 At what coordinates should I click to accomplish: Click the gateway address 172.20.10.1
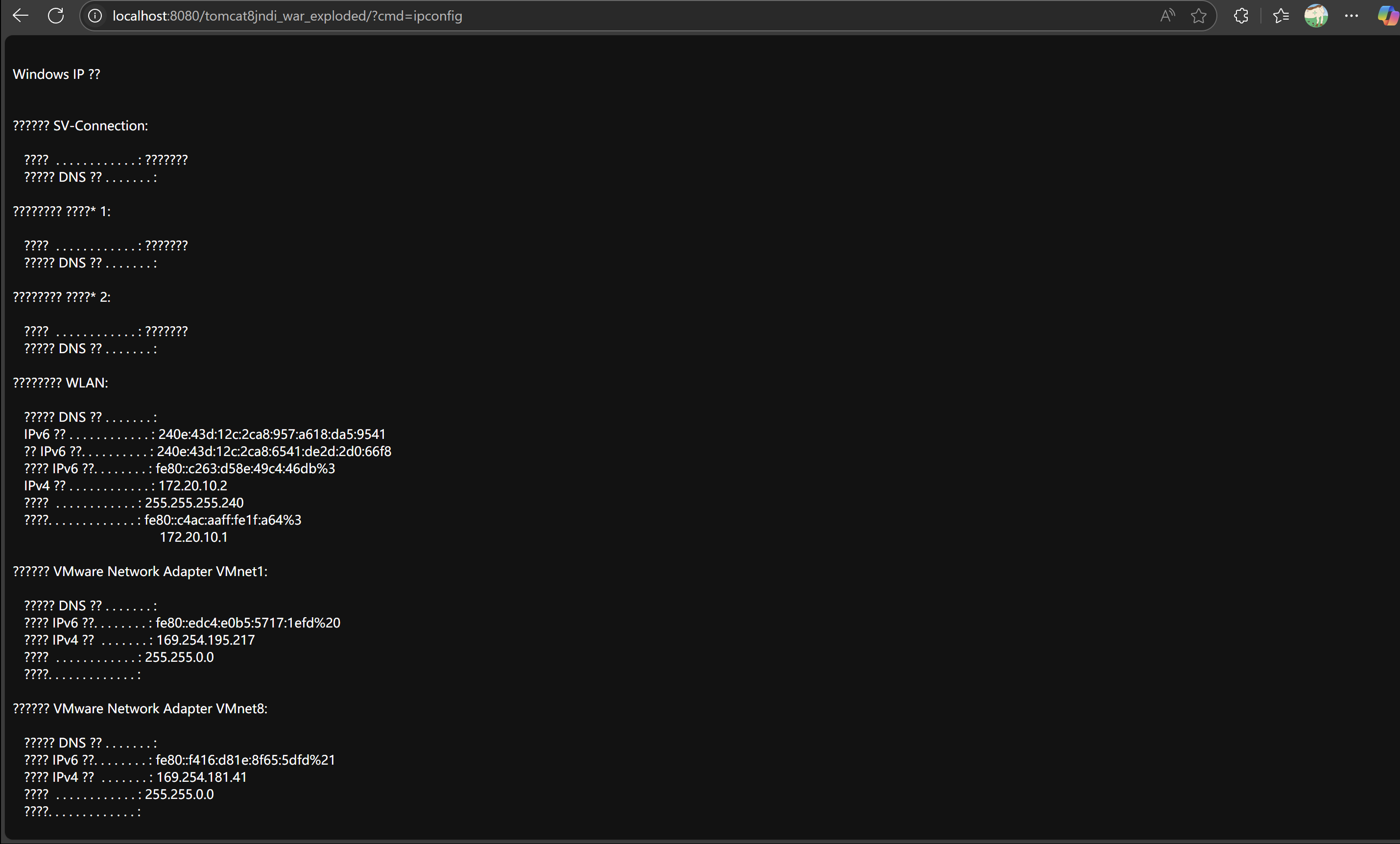coord(193,537)
